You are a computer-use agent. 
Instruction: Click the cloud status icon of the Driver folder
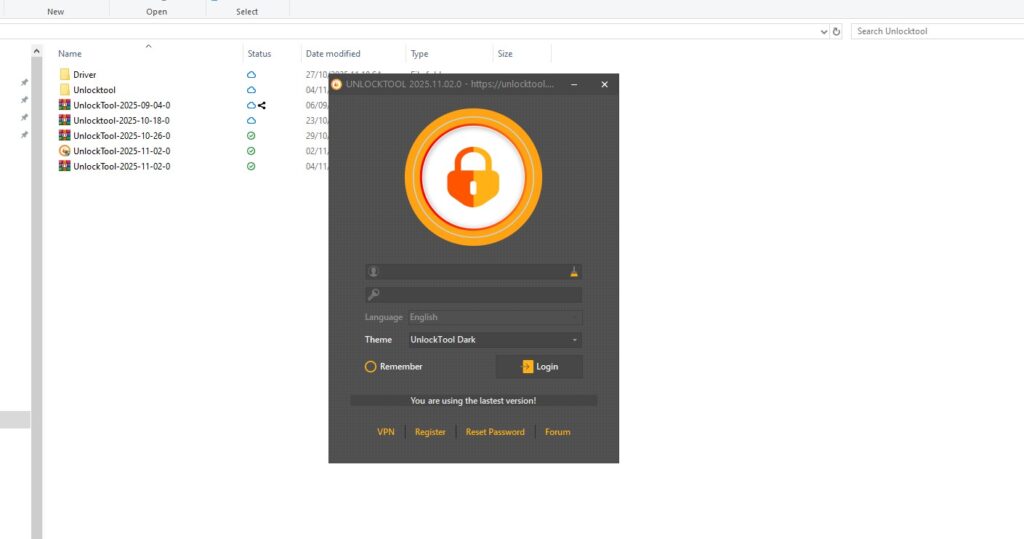click(x=251, y=75)
